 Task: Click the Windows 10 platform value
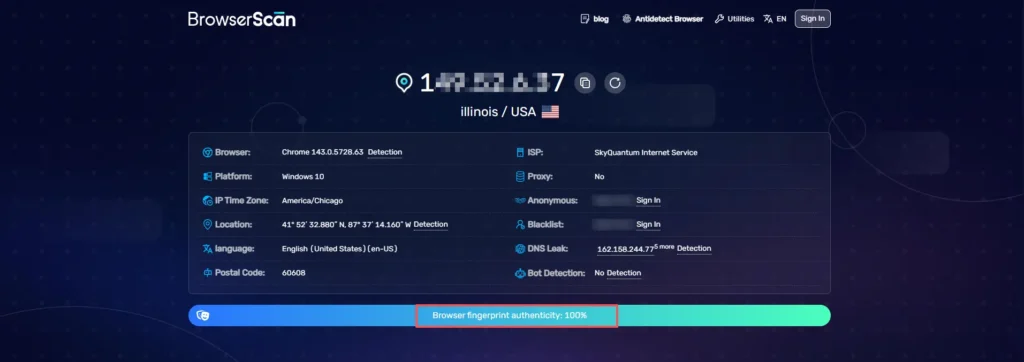303,176
